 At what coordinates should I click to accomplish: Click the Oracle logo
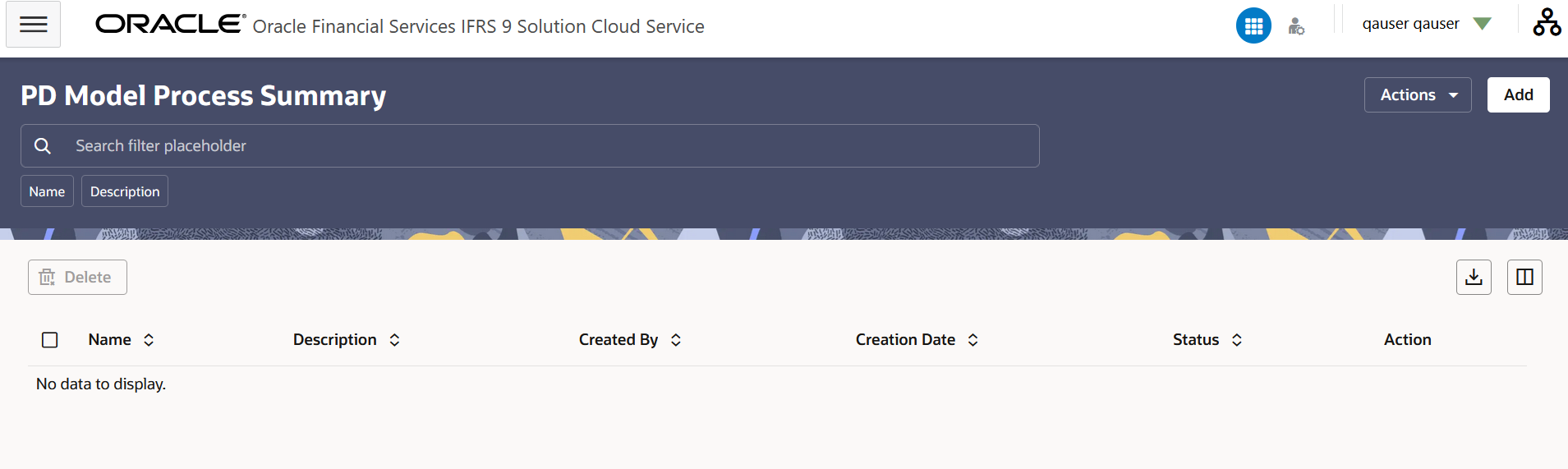pos(170,24)
